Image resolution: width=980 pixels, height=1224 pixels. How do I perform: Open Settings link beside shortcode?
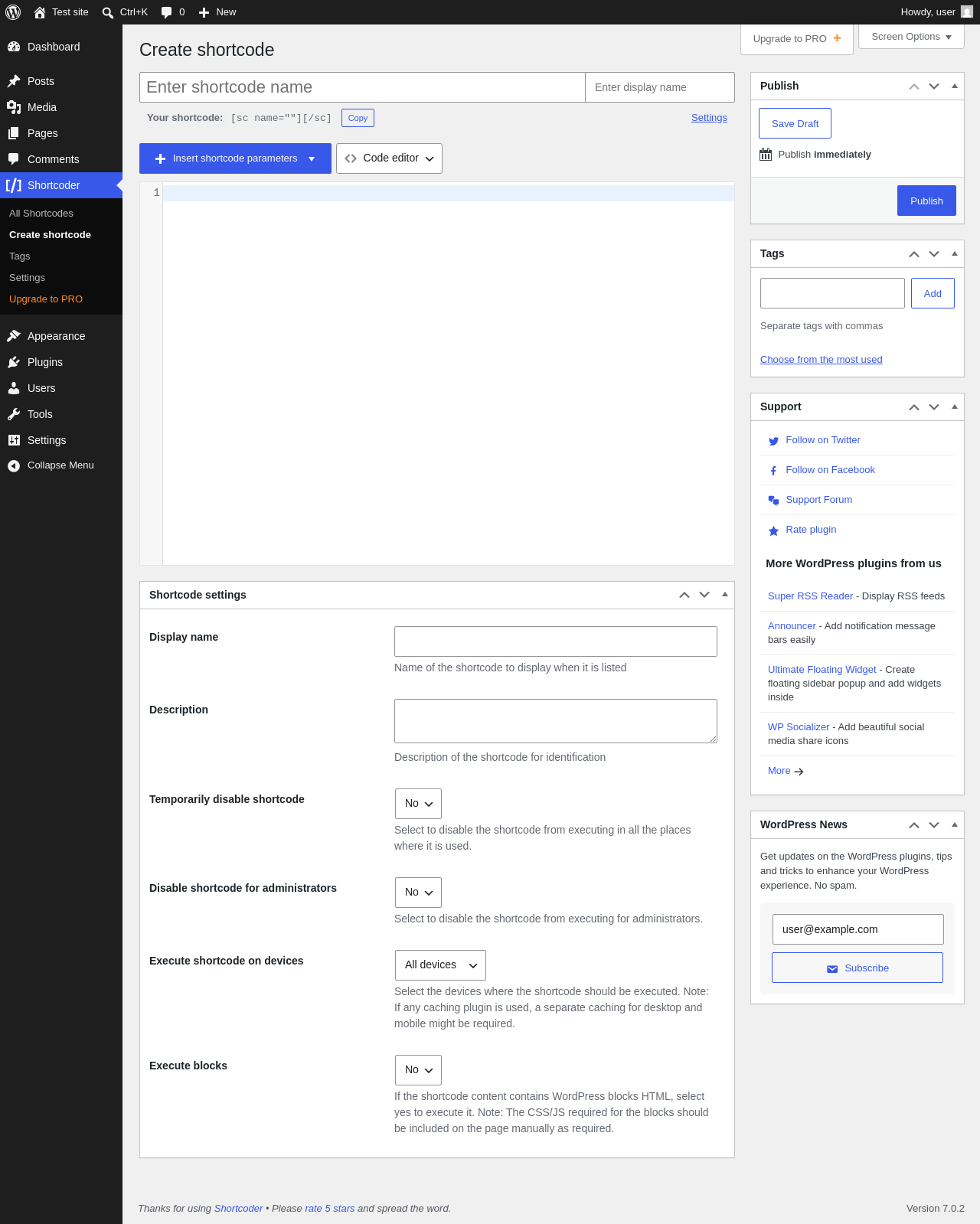click(x=709, y=118)
